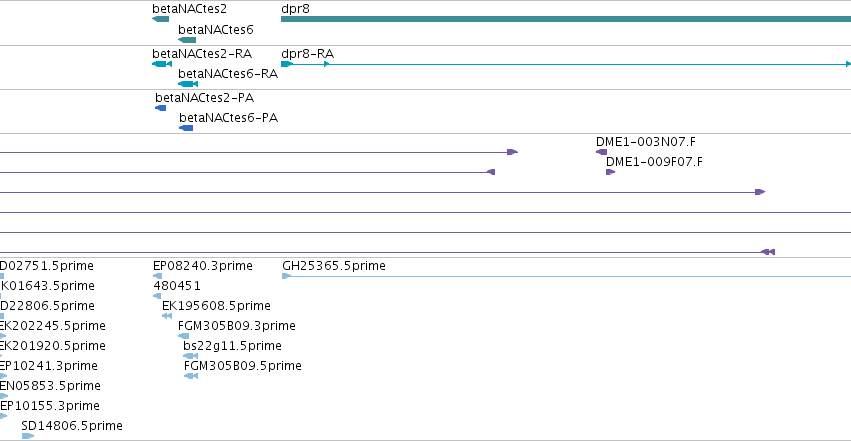
Task: Open the betaNACtes6-RA transcript label
Action: (x=228, y=74)
